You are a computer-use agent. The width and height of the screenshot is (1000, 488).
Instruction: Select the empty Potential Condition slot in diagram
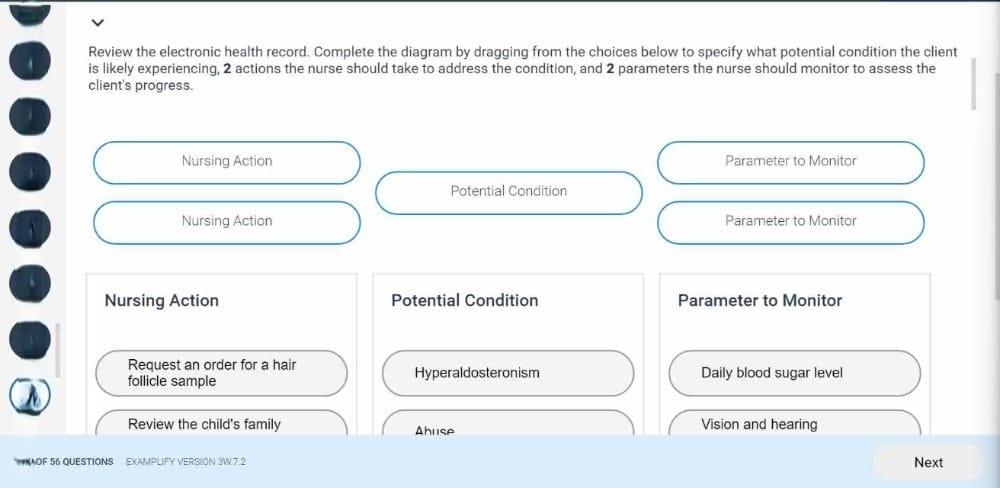pyautogui.click(x=508, y=192)
